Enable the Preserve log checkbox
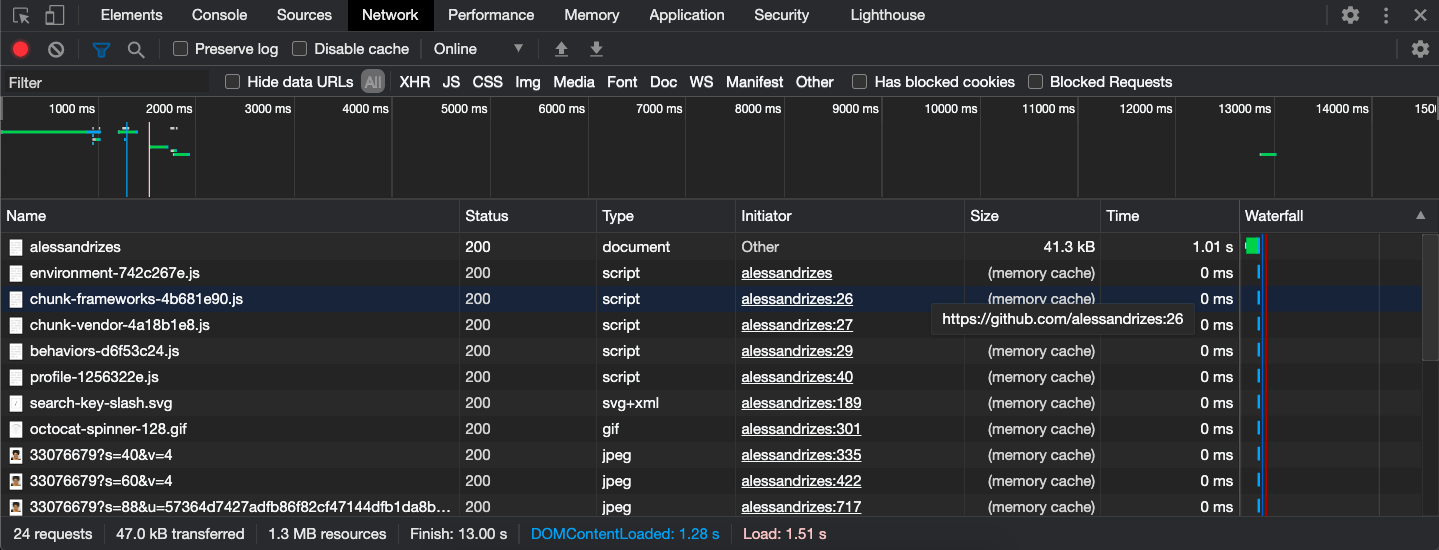Viewport: 1439px width, 550px height. click(180, 49)
